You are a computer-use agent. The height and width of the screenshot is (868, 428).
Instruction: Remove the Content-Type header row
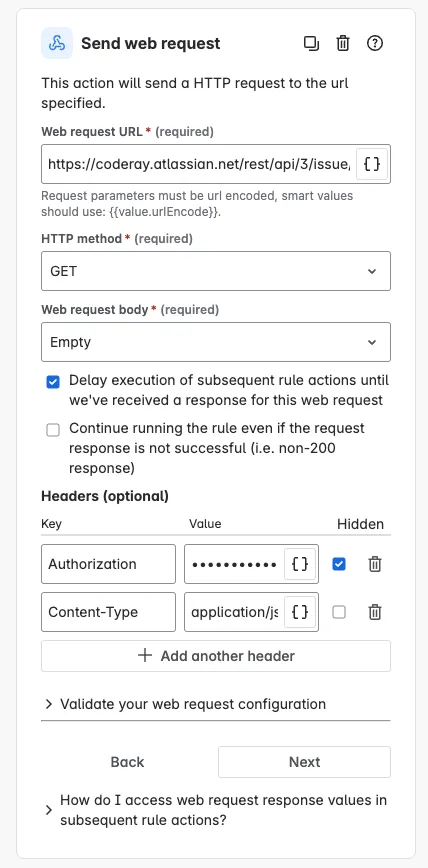pos(375,612)
